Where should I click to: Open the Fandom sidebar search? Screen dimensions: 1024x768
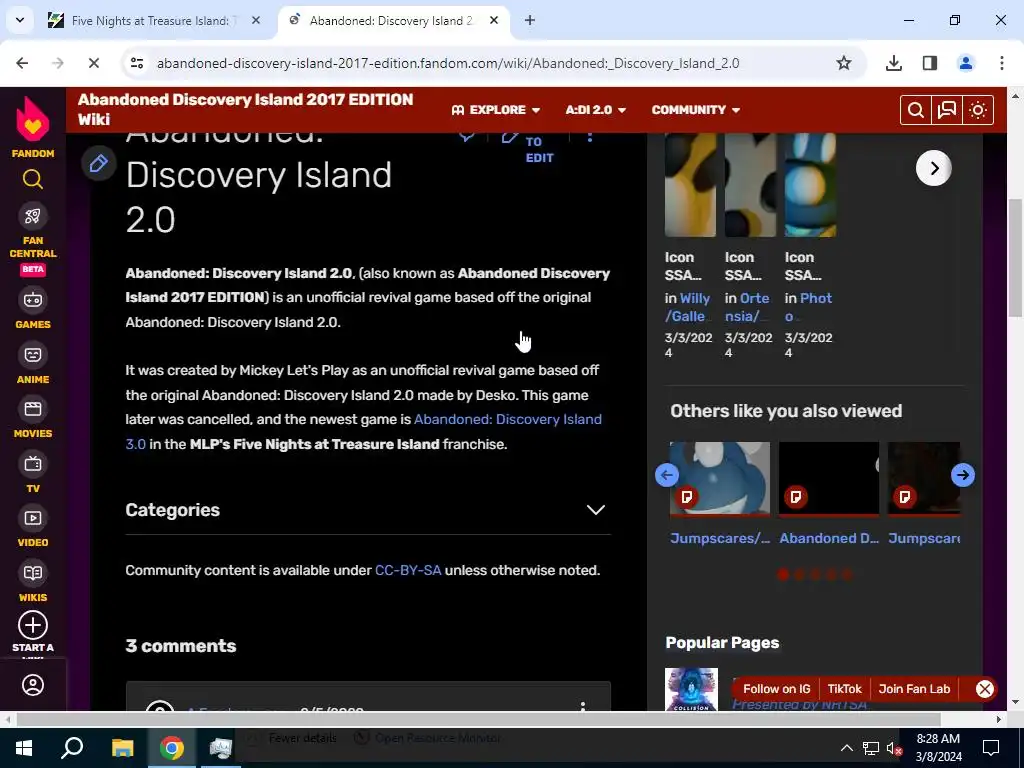click(33, 179)
